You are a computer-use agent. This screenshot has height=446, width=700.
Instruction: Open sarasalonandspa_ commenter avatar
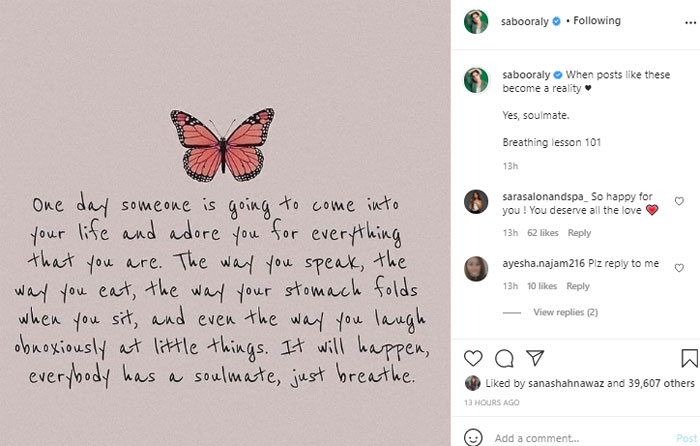pos(476,200)
